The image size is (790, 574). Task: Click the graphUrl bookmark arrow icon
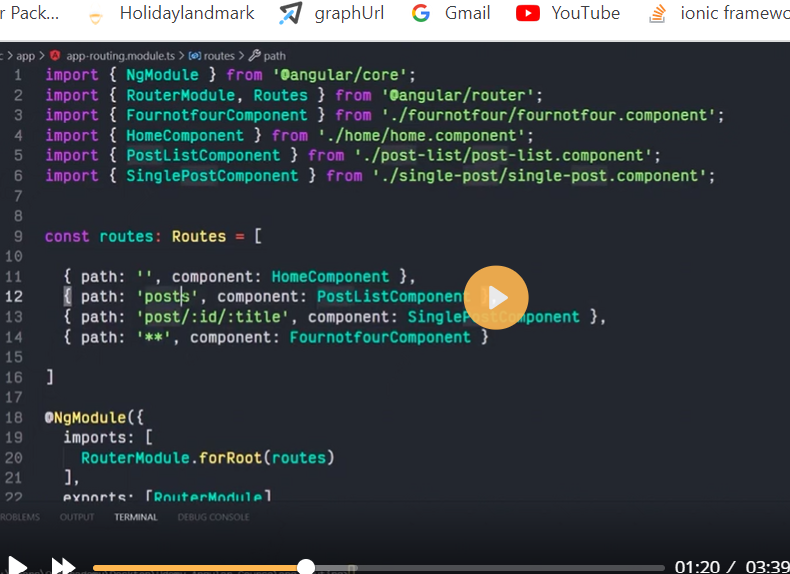click(x=290, y=14)
